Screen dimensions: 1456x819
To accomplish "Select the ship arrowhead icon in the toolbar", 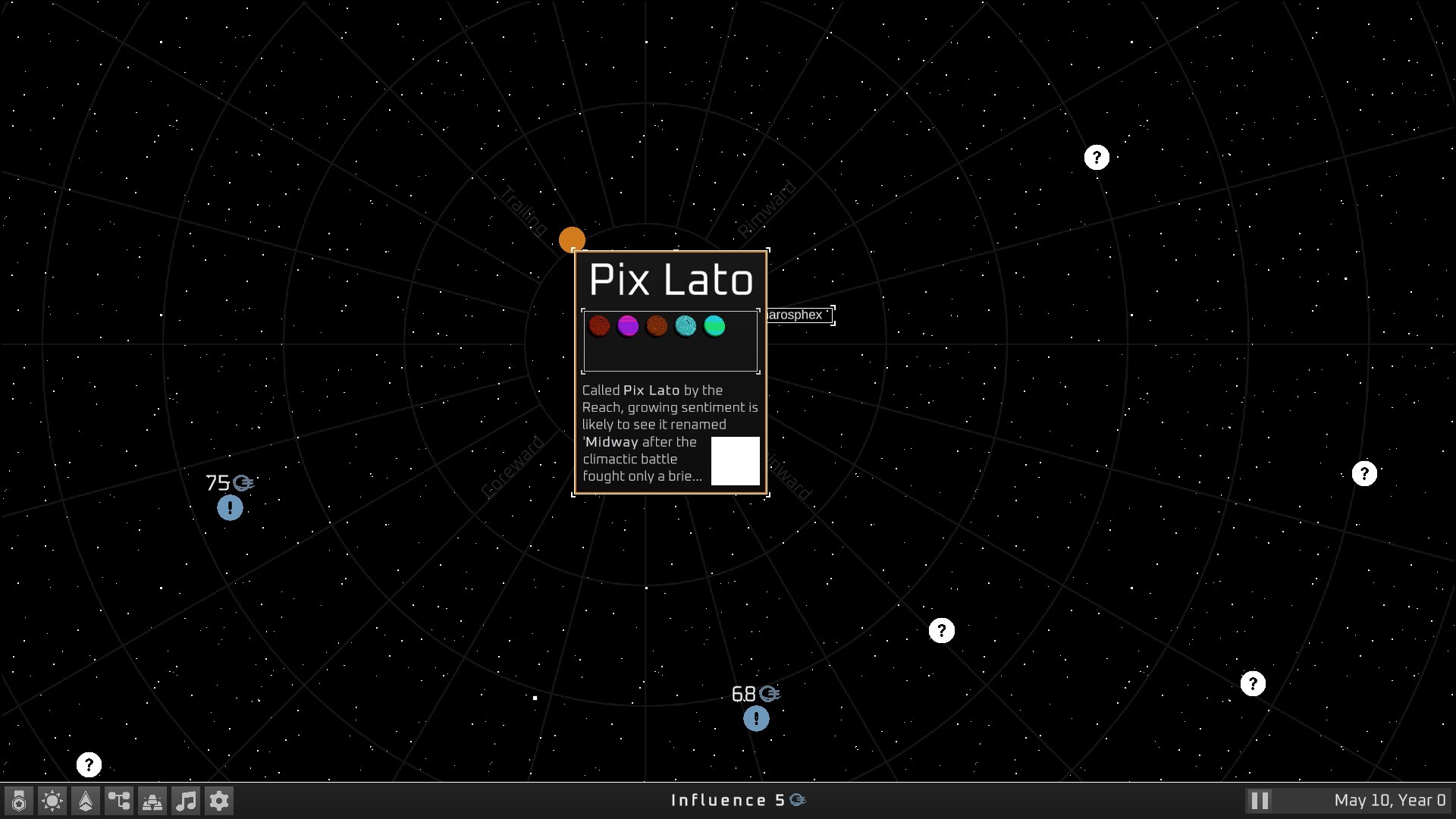I will pos(85,800).
